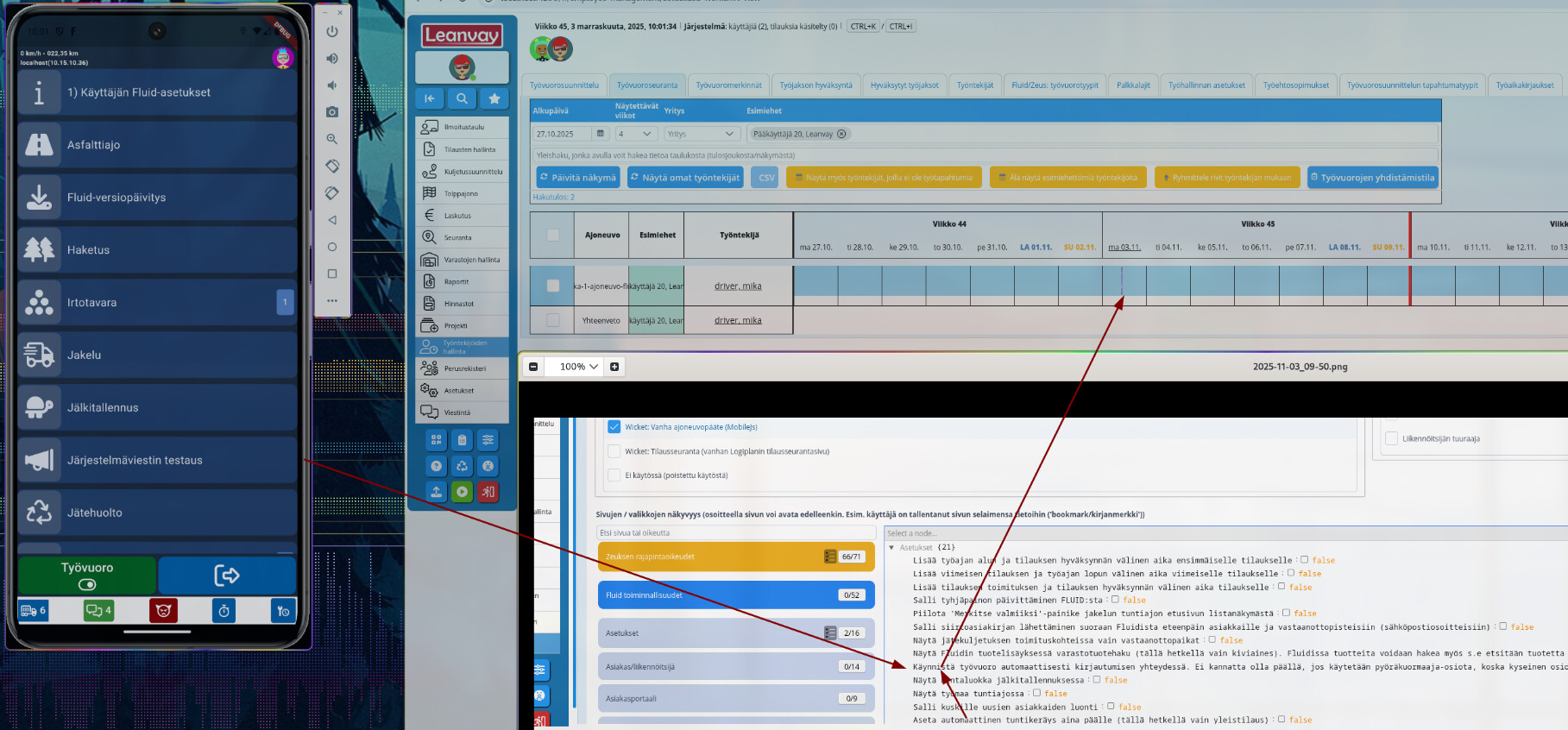Tap the blue logout arrow button on phone
1568x730 pixels.
point(227,575)
